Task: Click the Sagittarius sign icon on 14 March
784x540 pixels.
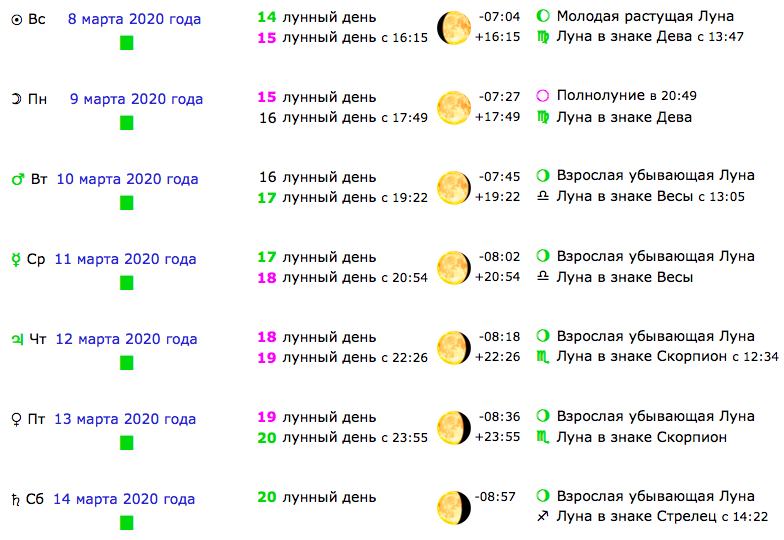Action: click(x=543, y=517)
